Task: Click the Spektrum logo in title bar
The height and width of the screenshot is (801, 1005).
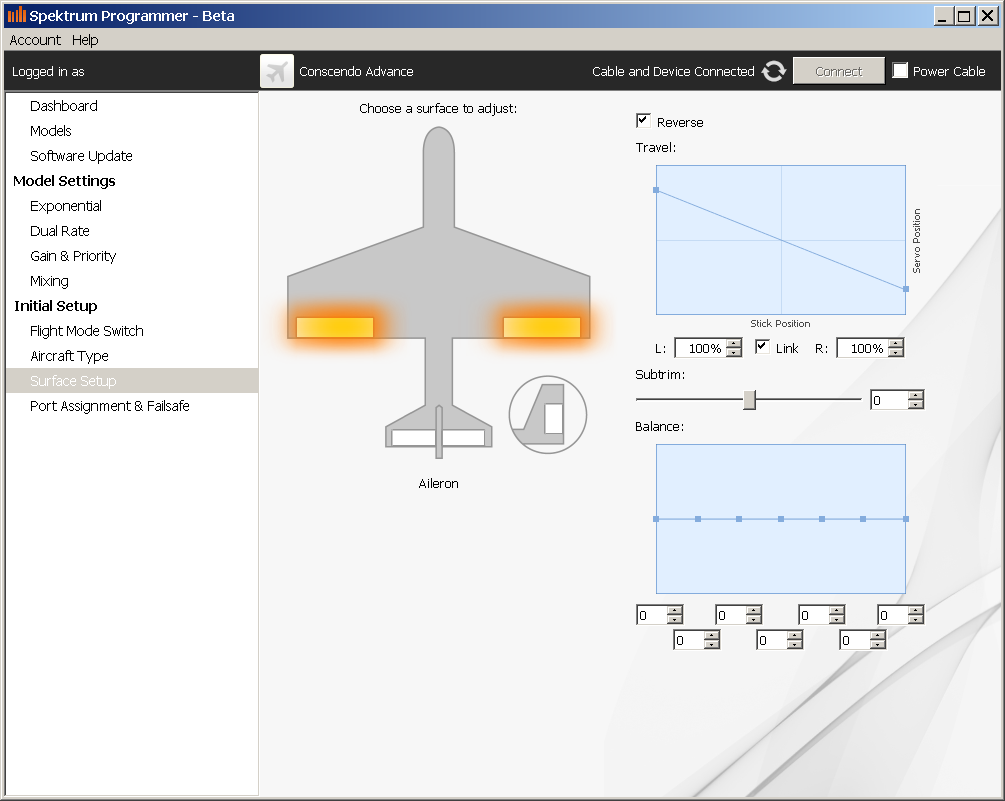Action: (16, 15)
